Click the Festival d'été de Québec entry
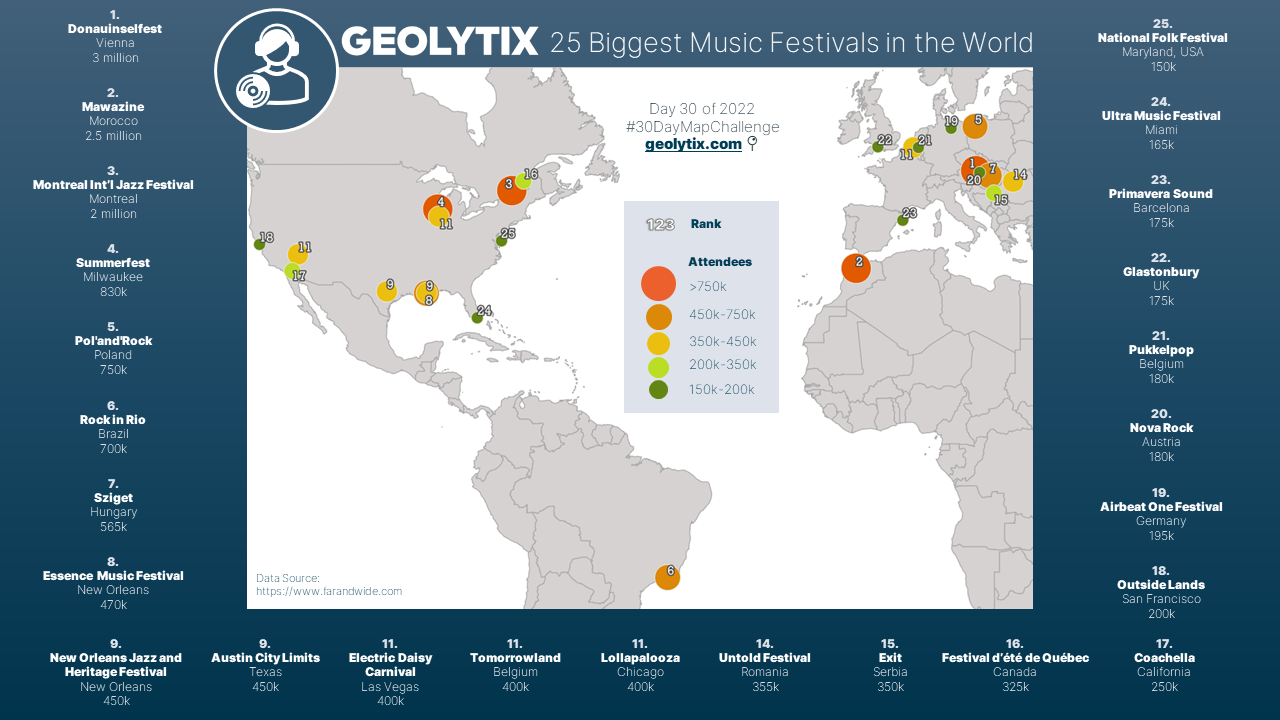 (1015, 665)
